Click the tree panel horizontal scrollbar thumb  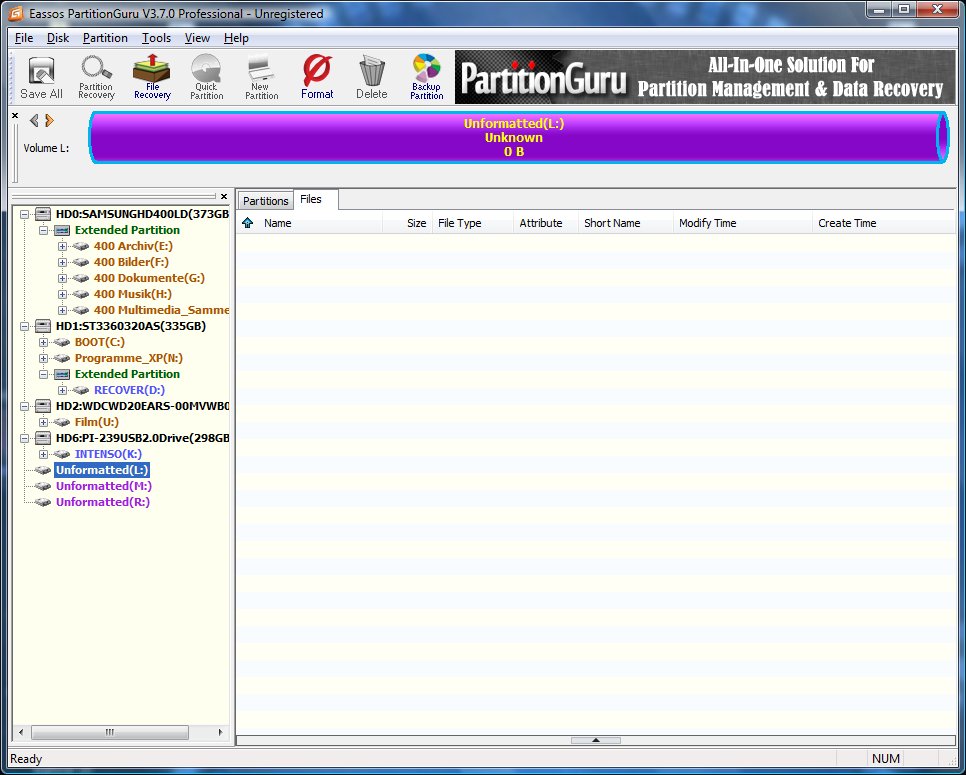(x=110, y=732)
